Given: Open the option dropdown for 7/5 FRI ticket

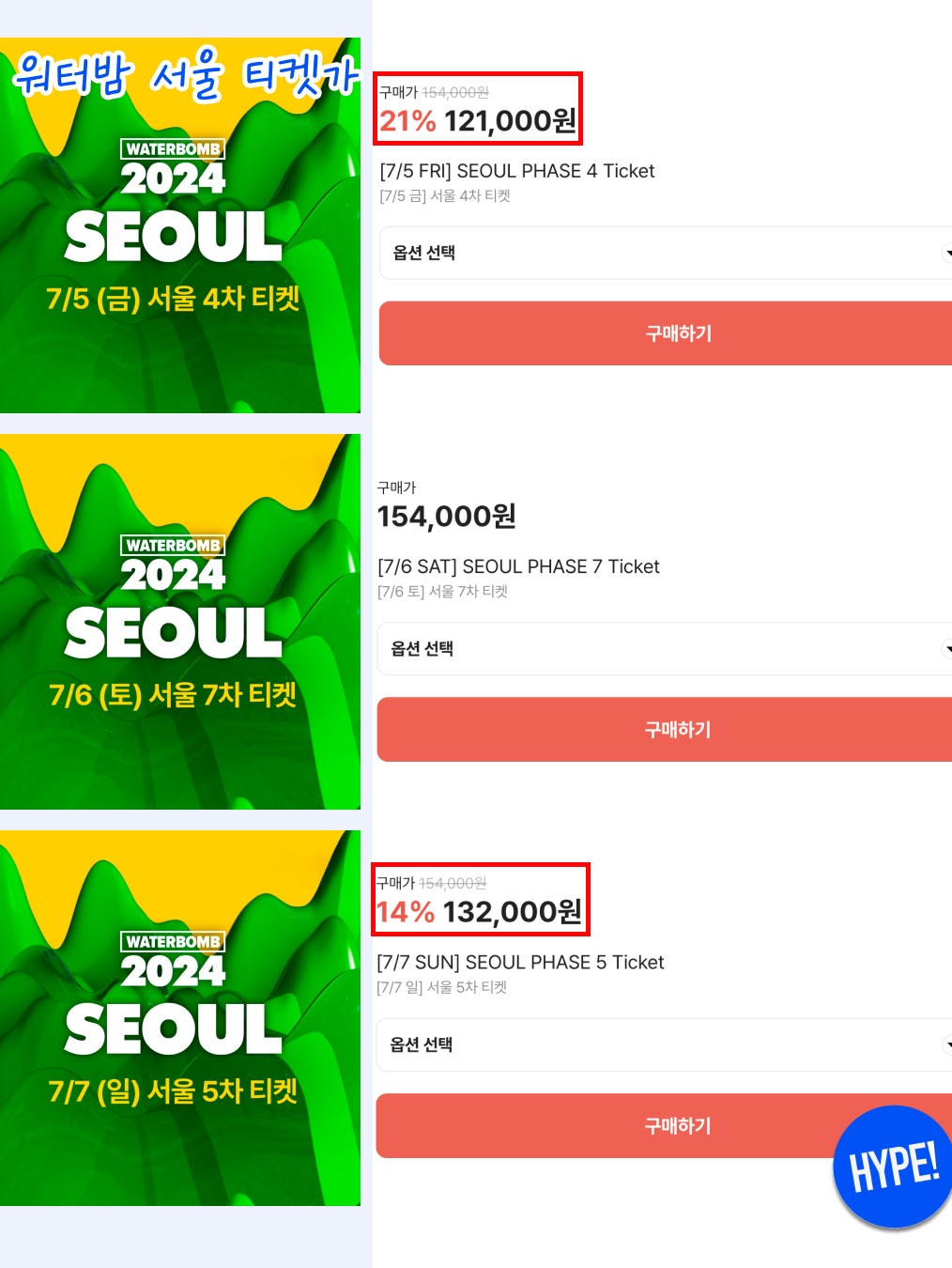Looking at the screenshot, I should pos(666,253).
